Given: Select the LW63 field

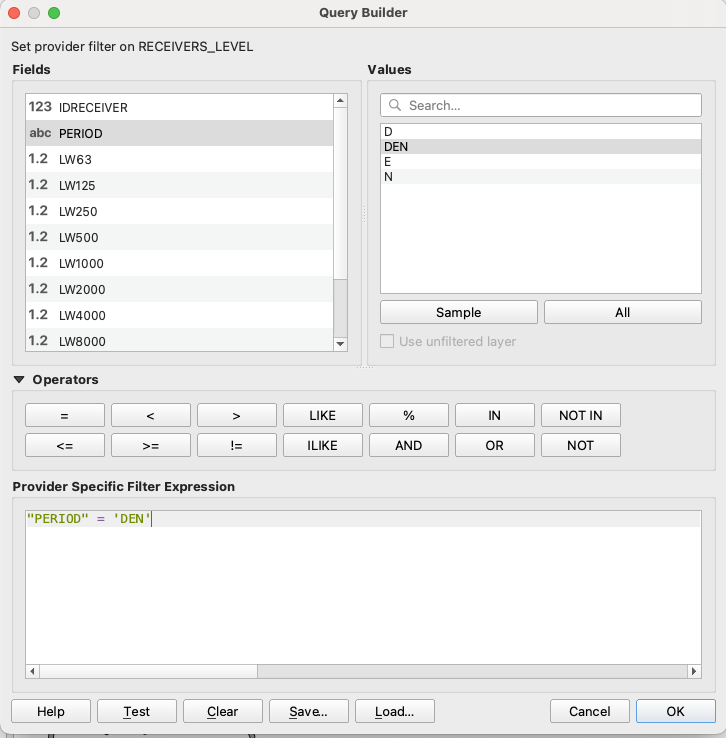Looking at the screenshot, I should pos(179,159).
